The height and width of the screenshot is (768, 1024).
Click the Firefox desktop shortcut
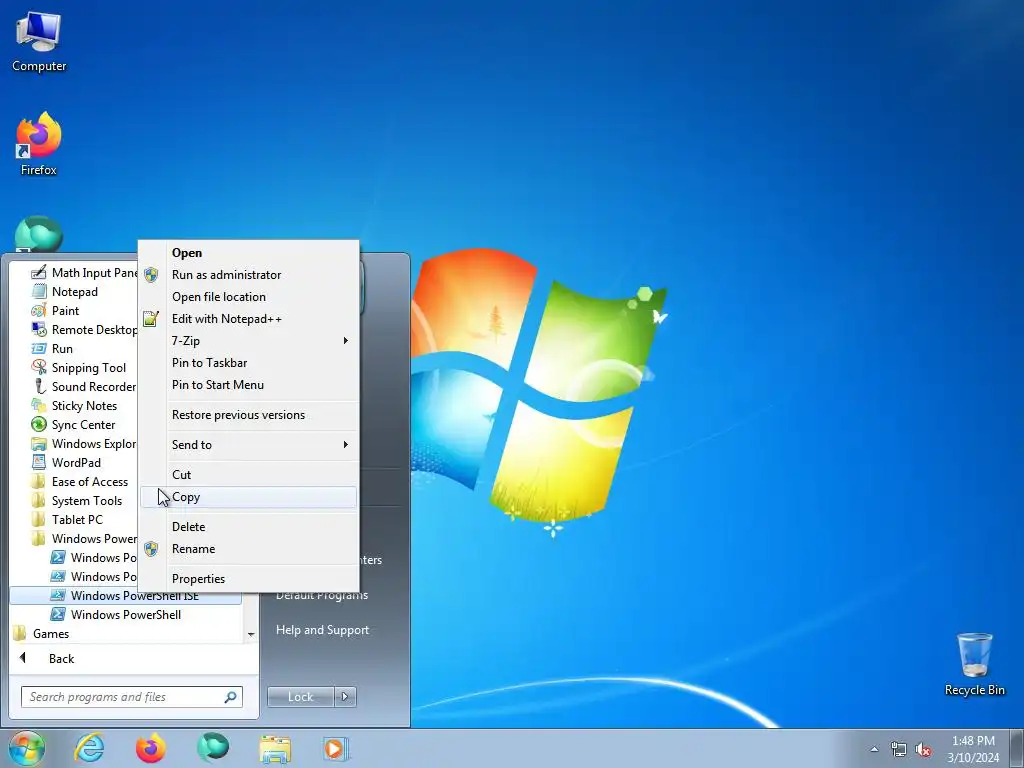[39, 144]
